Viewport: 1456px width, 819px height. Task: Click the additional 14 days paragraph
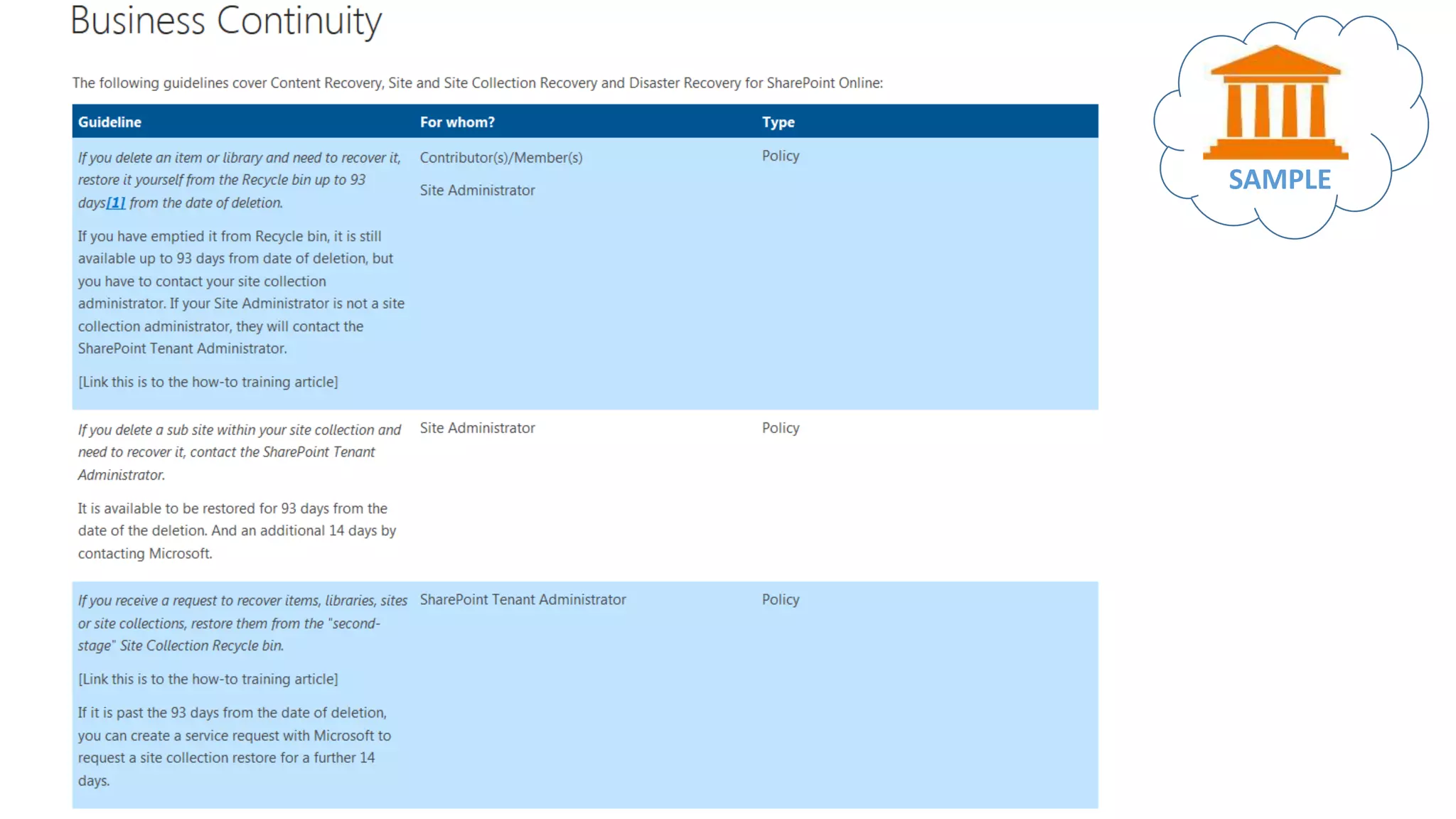tap(236, 530)
